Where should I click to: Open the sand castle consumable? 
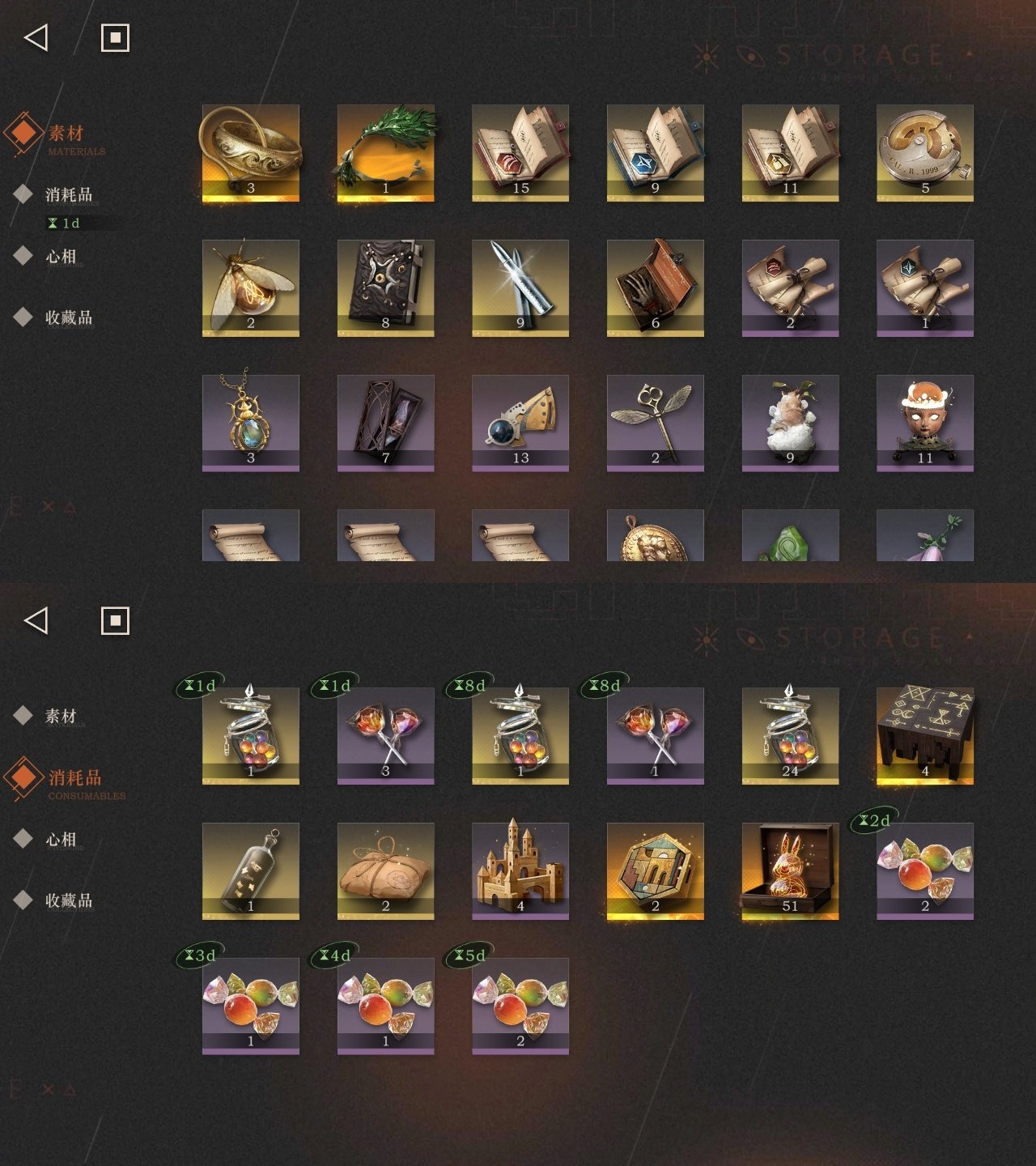pyautogui.click(x=520, y=871)
